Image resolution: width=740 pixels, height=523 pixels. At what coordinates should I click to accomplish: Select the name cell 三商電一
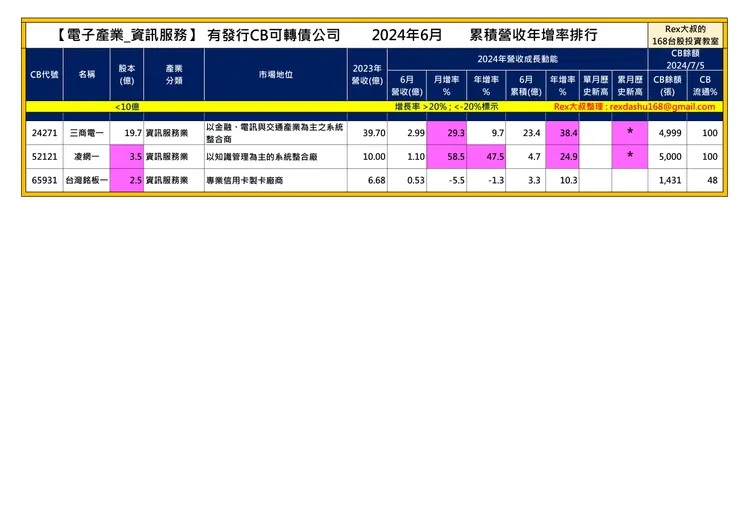point(86,133)
